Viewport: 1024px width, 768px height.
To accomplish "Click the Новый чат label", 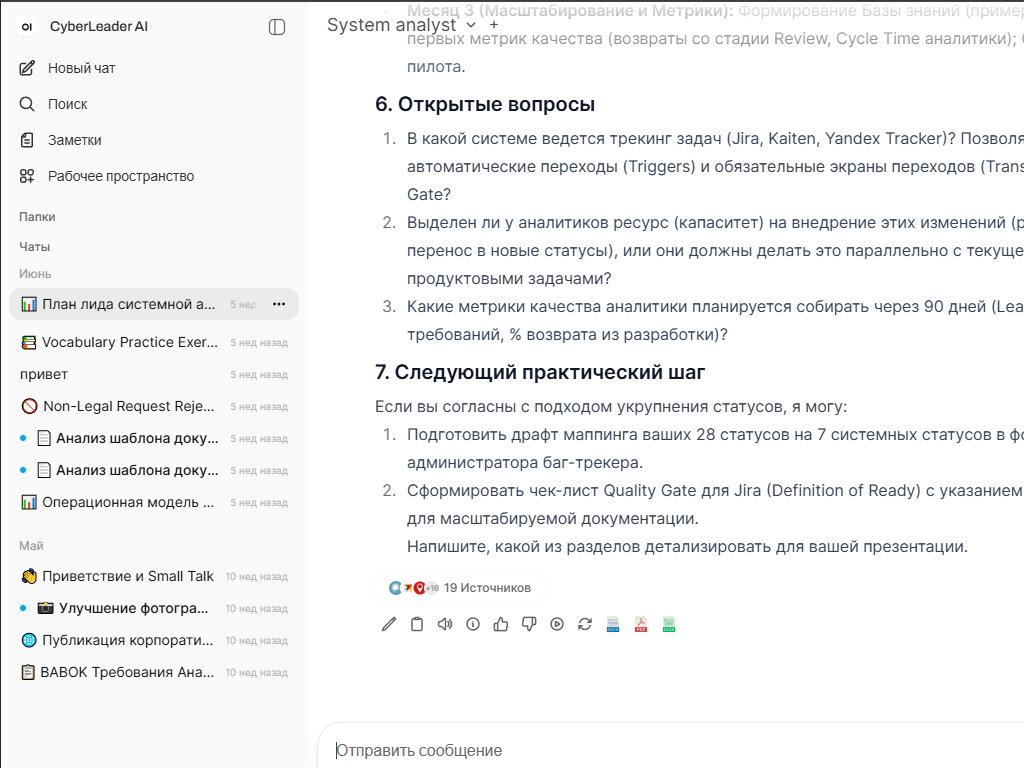I will click(x=82, y=68).
